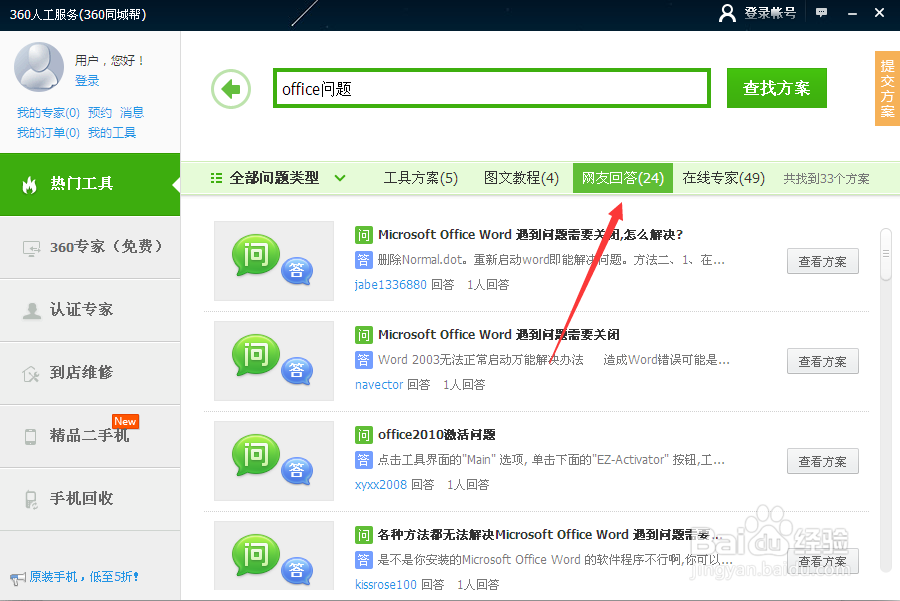This screenshot has height=601, width=900.
Task: Click the wrench icon beside 到店维修
Action: (x=30, y=374)
